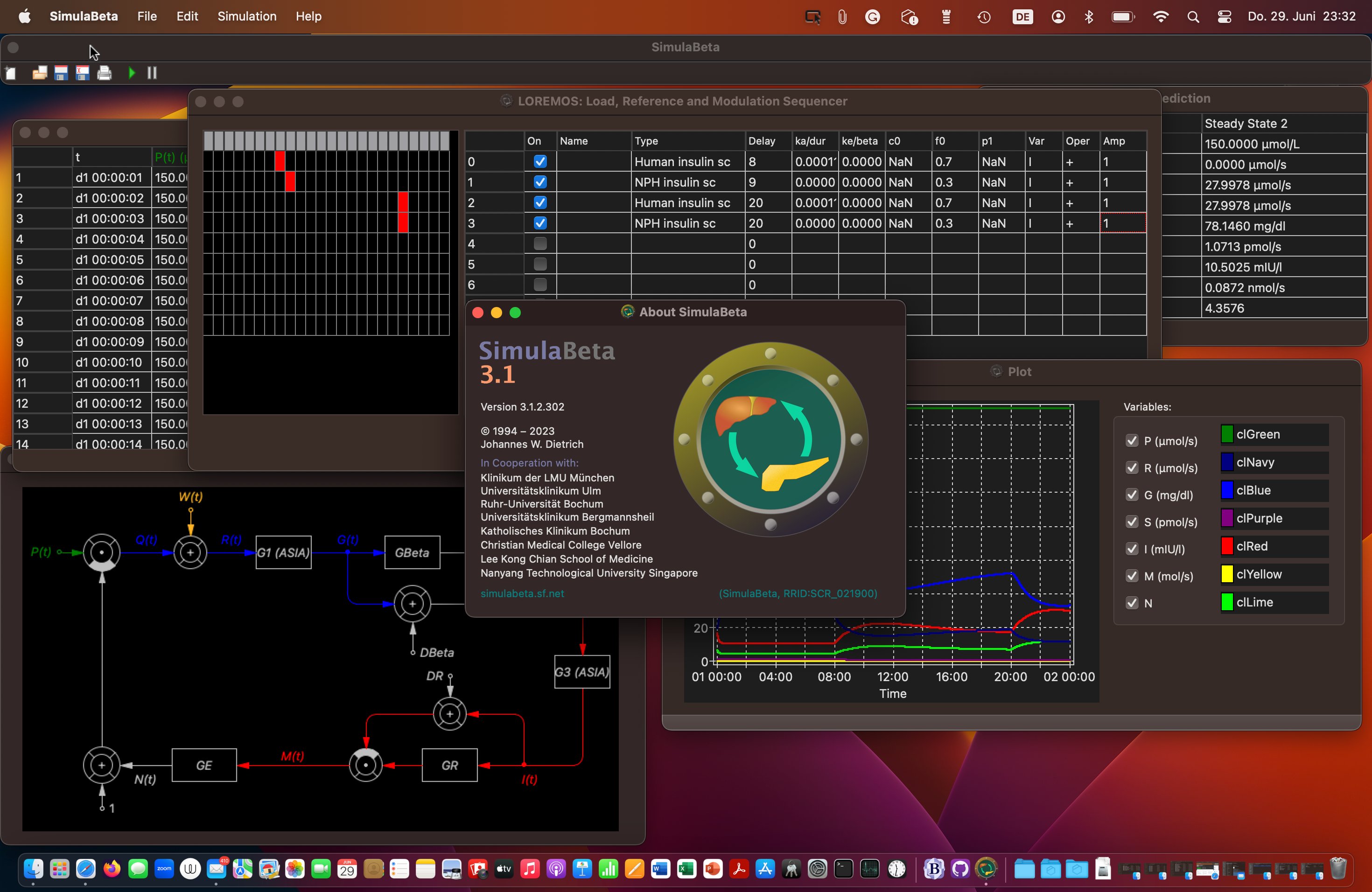Viewport: 1372px width, 892px height.
Task: Open Spotlight search in the menu bar
Action: point(1193,17)
